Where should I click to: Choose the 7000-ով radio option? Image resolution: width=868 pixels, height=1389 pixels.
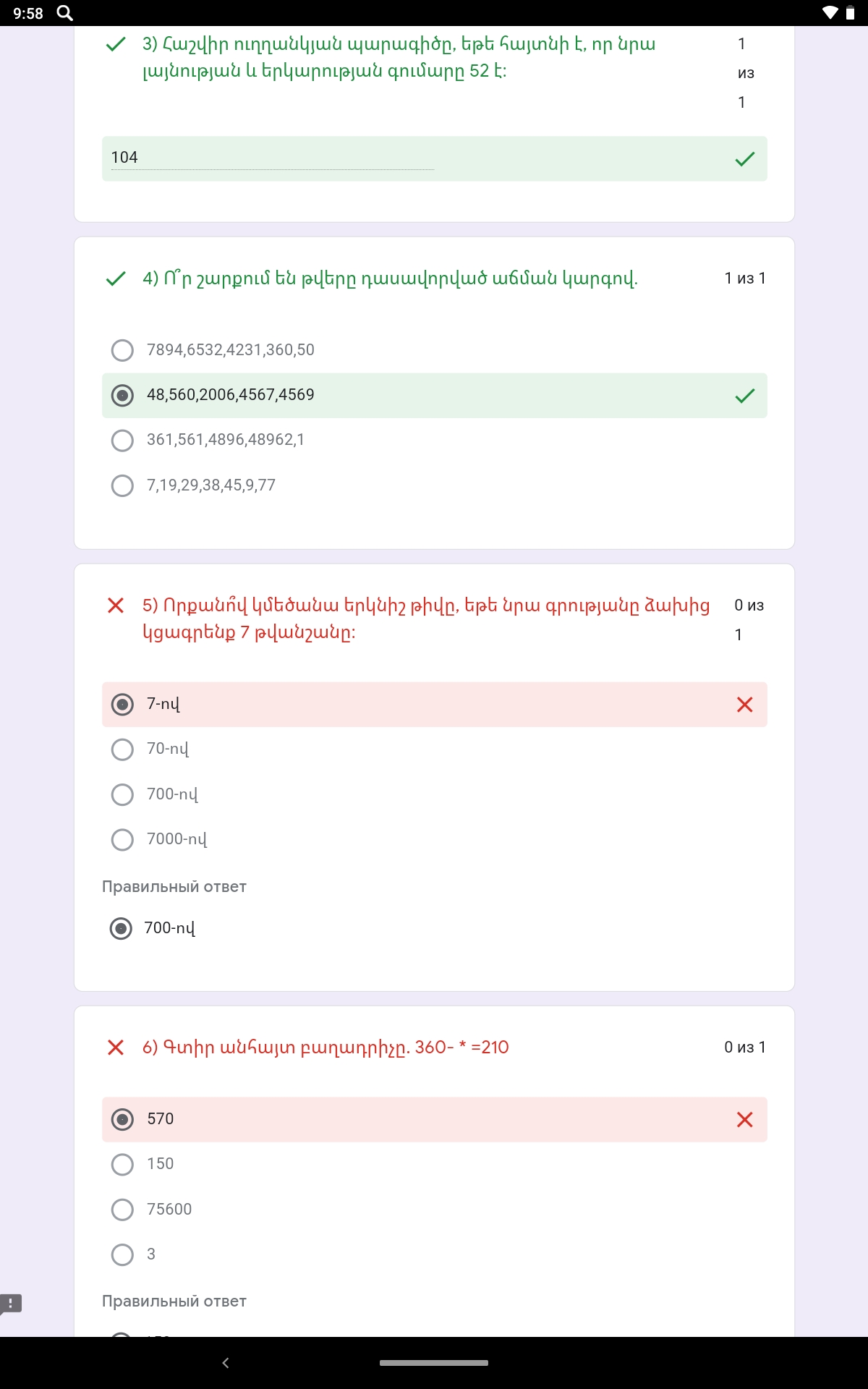(x=122, y=840)
